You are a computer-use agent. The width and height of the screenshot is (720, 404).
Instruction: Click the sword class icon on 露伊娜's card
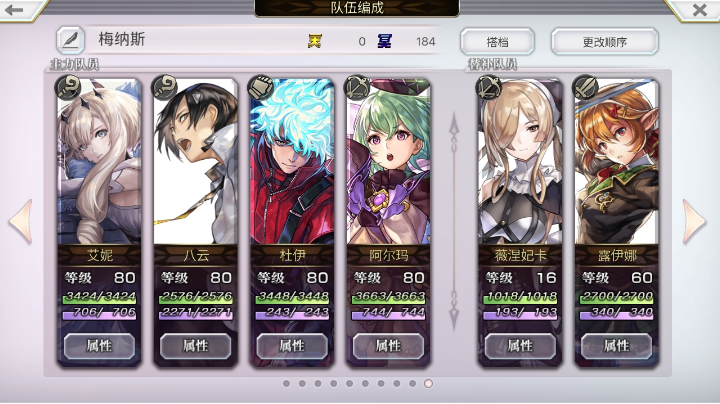tap(585, 87)
